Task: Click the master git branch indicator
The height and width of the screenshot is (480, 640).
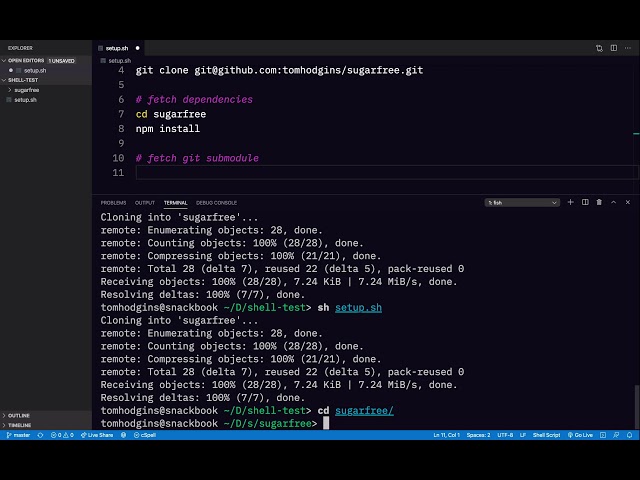Action: click(x=18, y=435)
